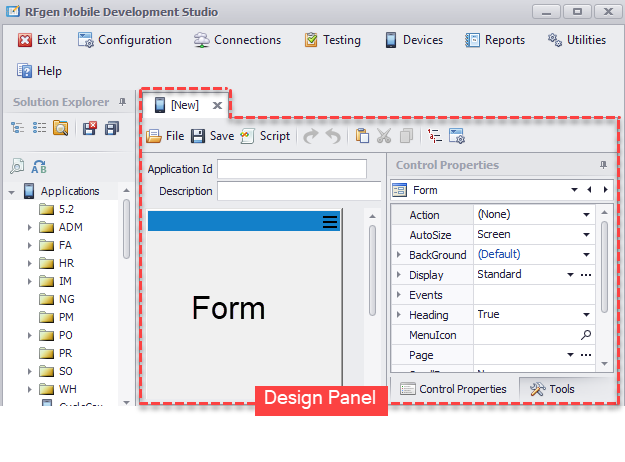Click the Page property ellipsis button
625x462 pixels.
point(586,355)
